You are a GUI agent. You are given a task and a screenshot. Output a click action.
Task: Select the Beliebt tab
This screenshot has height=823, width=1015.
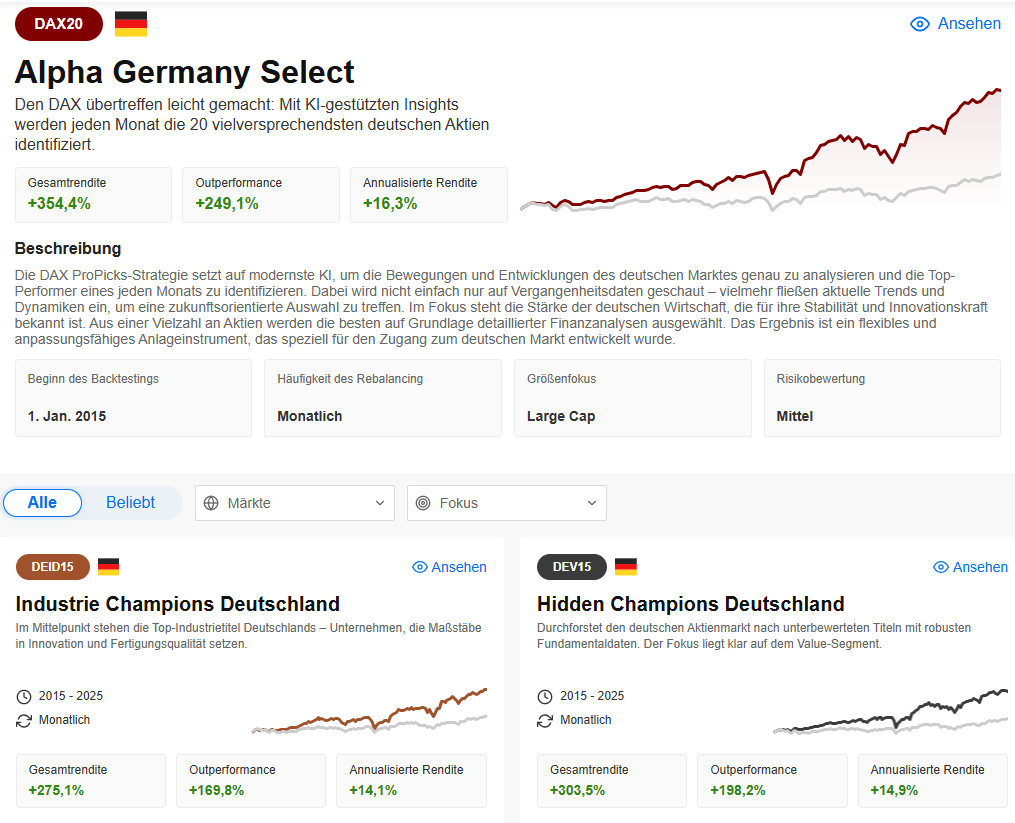130,502
